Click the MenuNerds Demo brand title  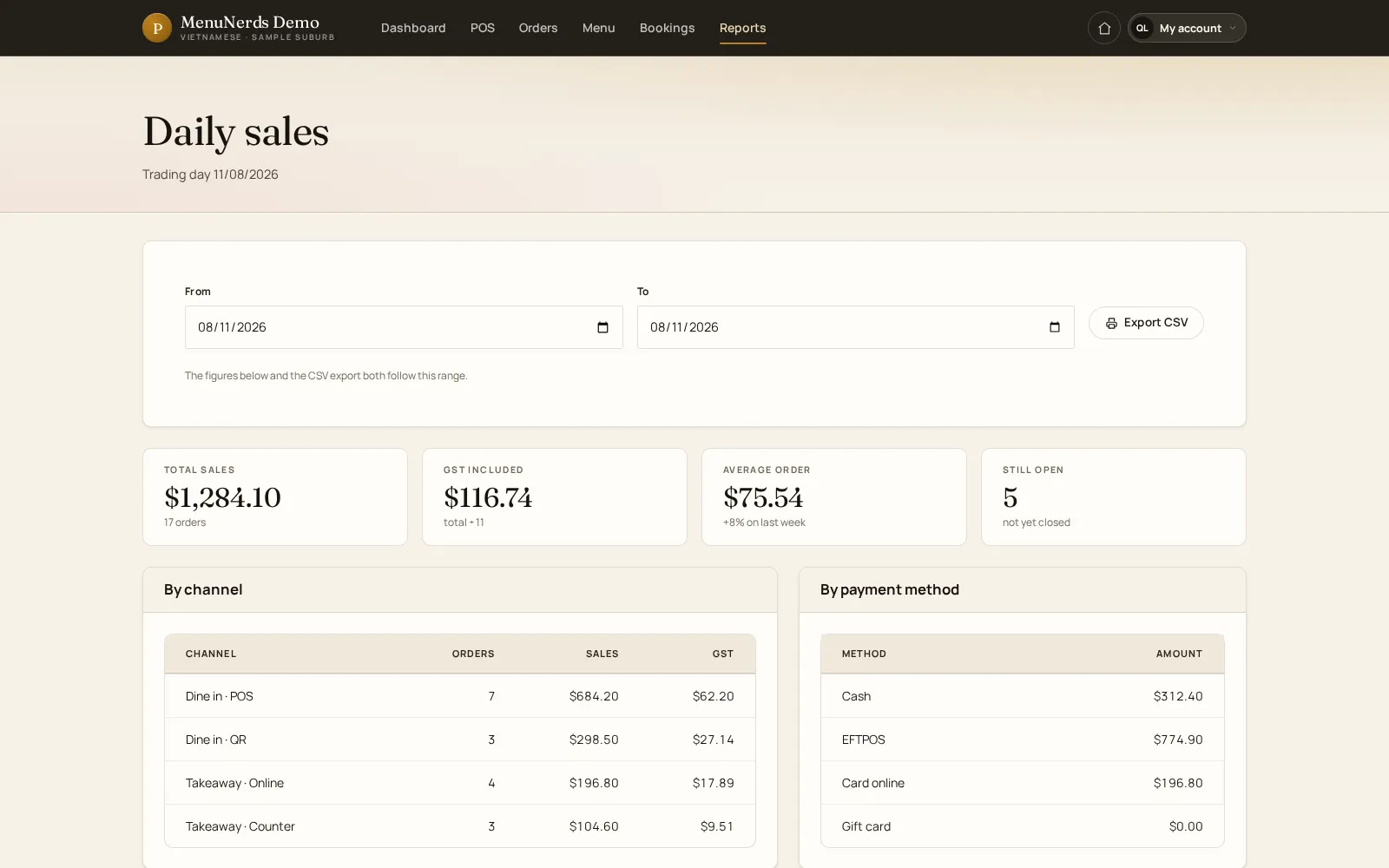click(x=250, y=22)
